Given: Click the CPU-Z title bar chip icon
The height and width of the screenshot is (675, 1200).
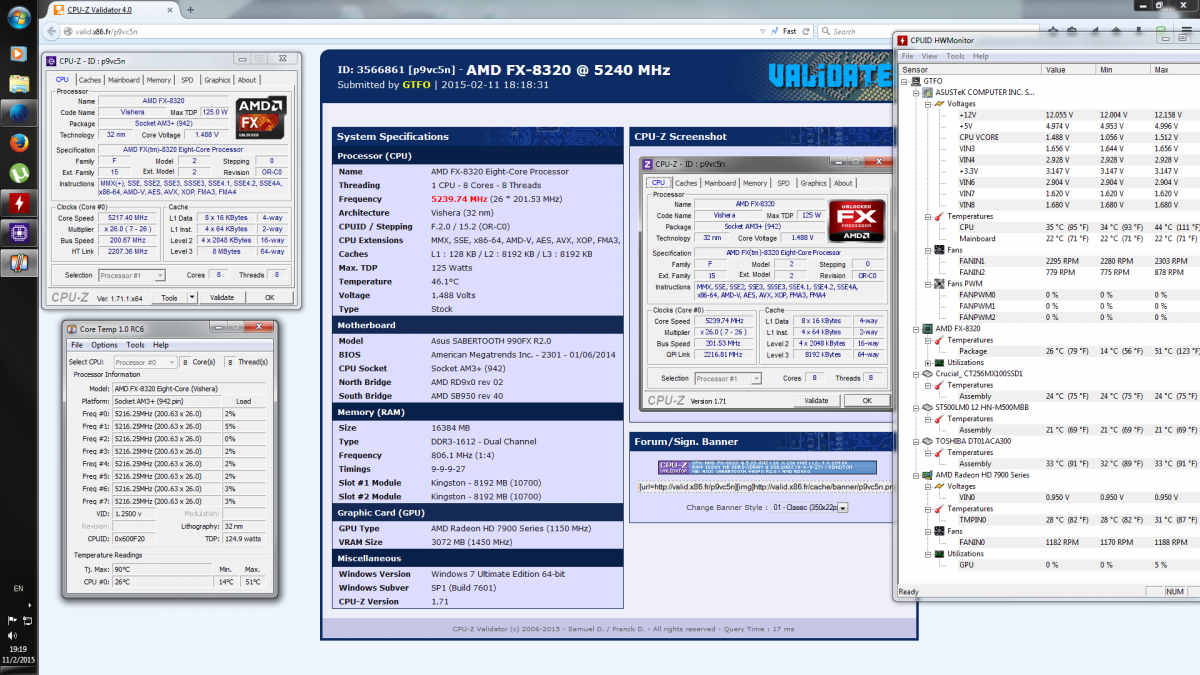Looking at the screenshot, I should click(x=52, y=61).
